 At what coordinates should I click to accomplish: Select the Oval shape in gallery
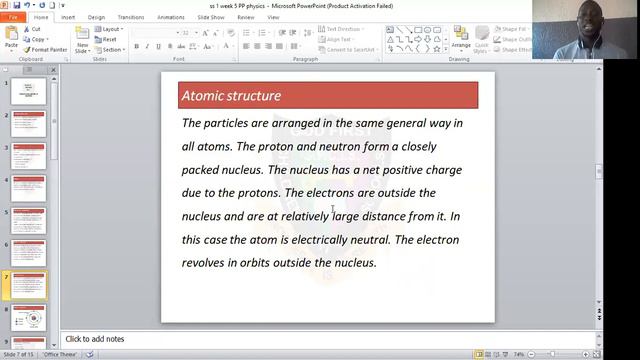coord(427,30)
